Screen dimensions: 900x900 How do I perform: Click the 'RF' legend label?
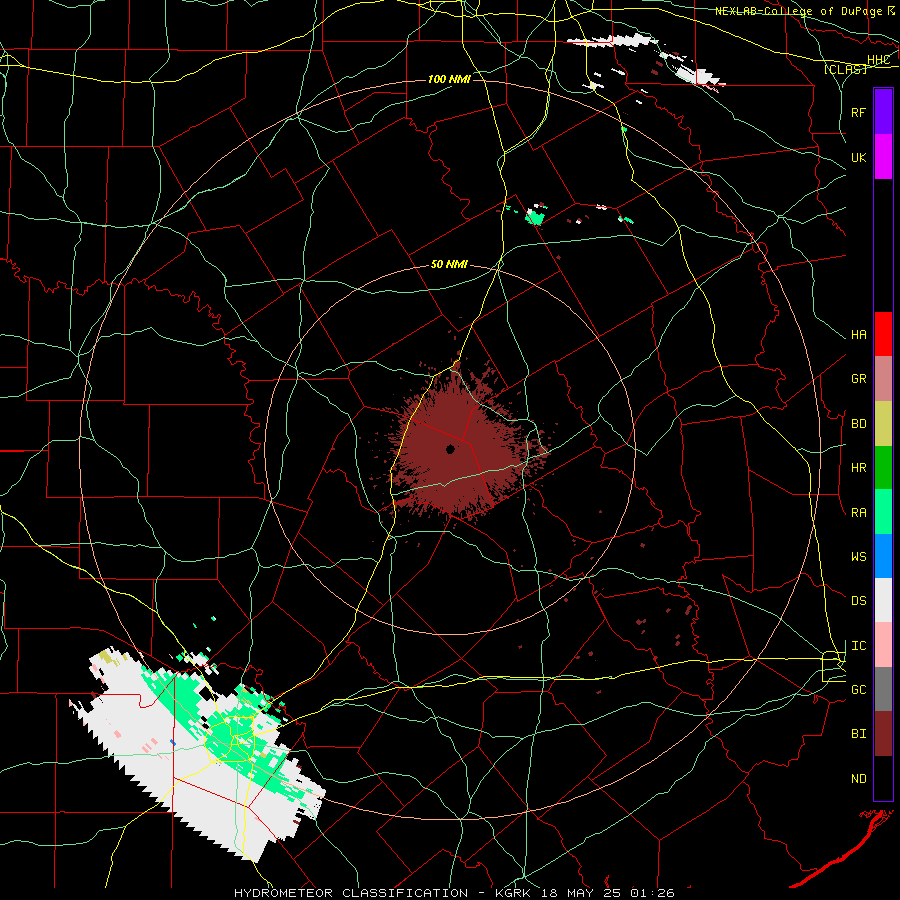click(x=858, y=112)
